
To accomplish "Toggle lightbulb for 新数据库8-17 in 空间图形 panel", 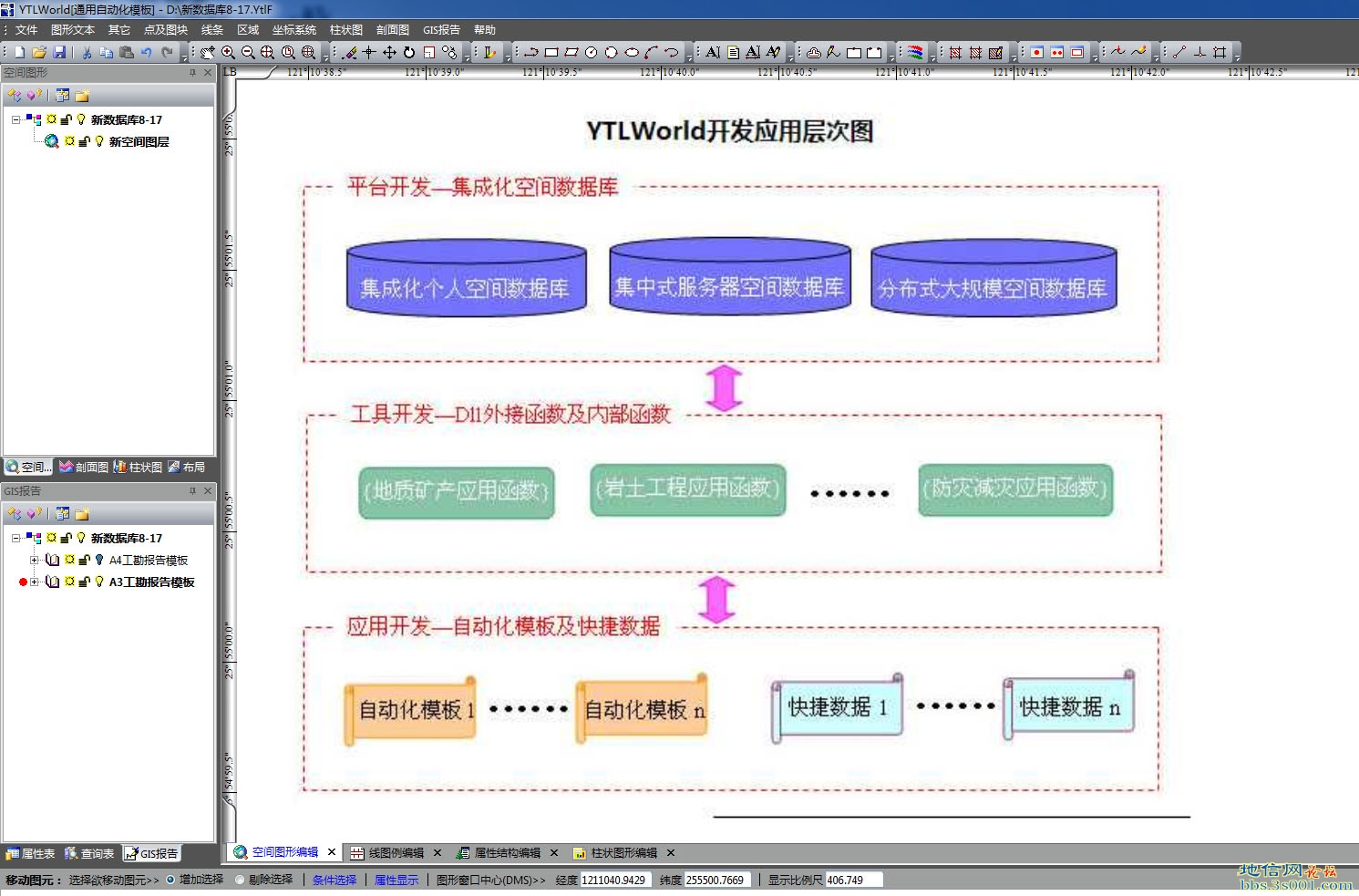I will pos(81,119).
